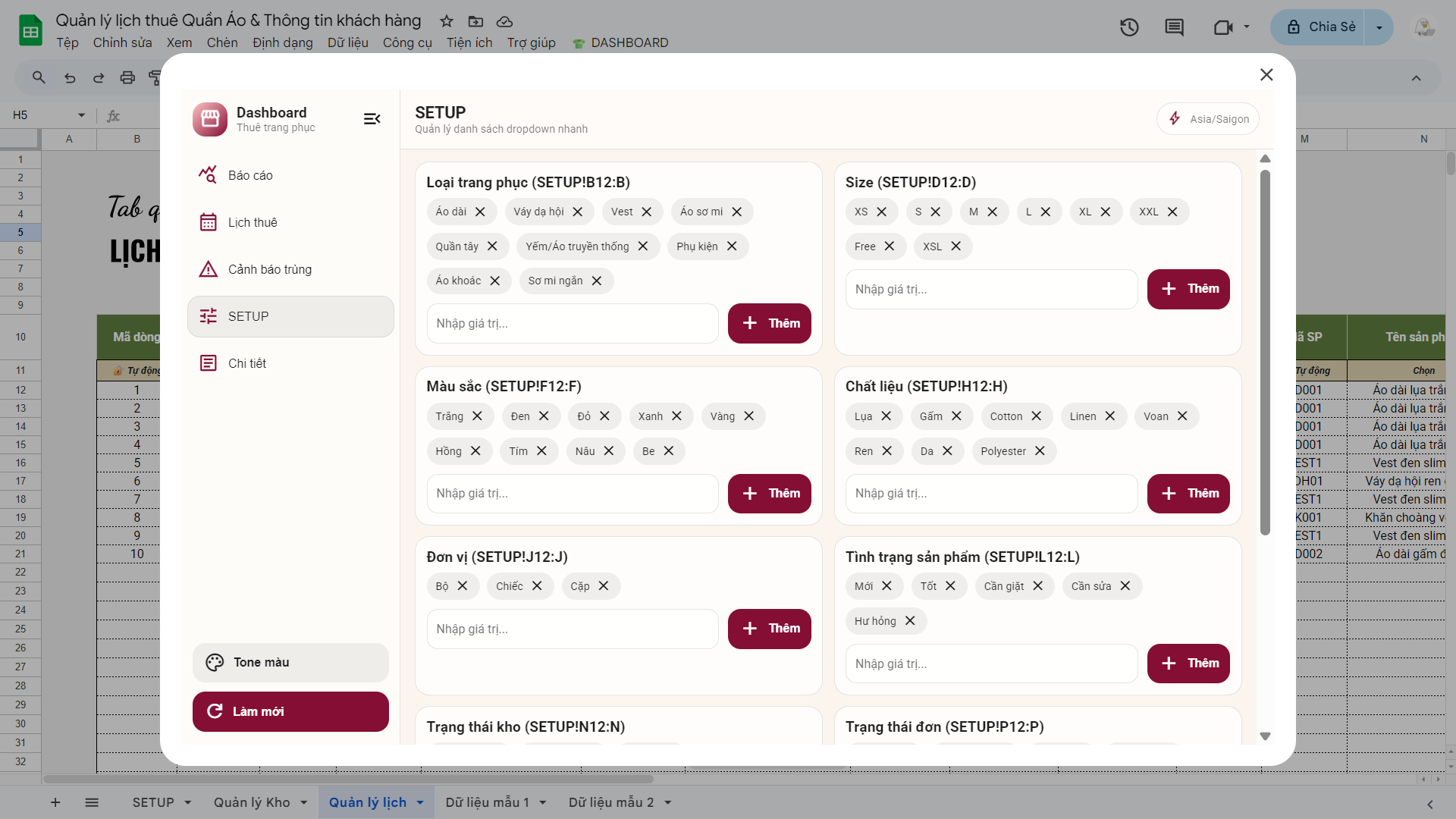Delete the Polyester material chip

pyautogui.click(x=1040, y=451)
